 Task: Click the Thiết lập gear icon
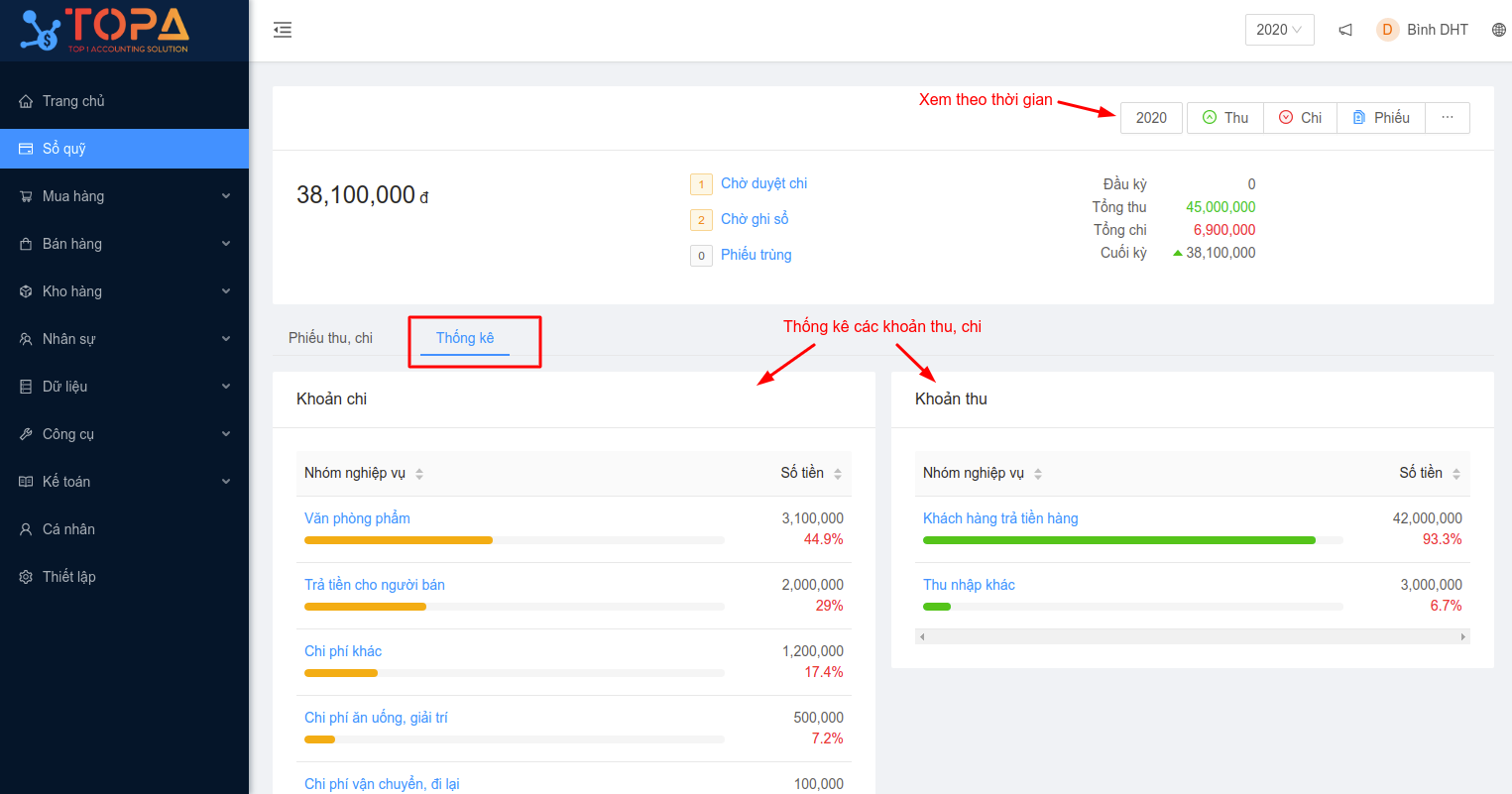pyautogui.click(x=26, y=577)
